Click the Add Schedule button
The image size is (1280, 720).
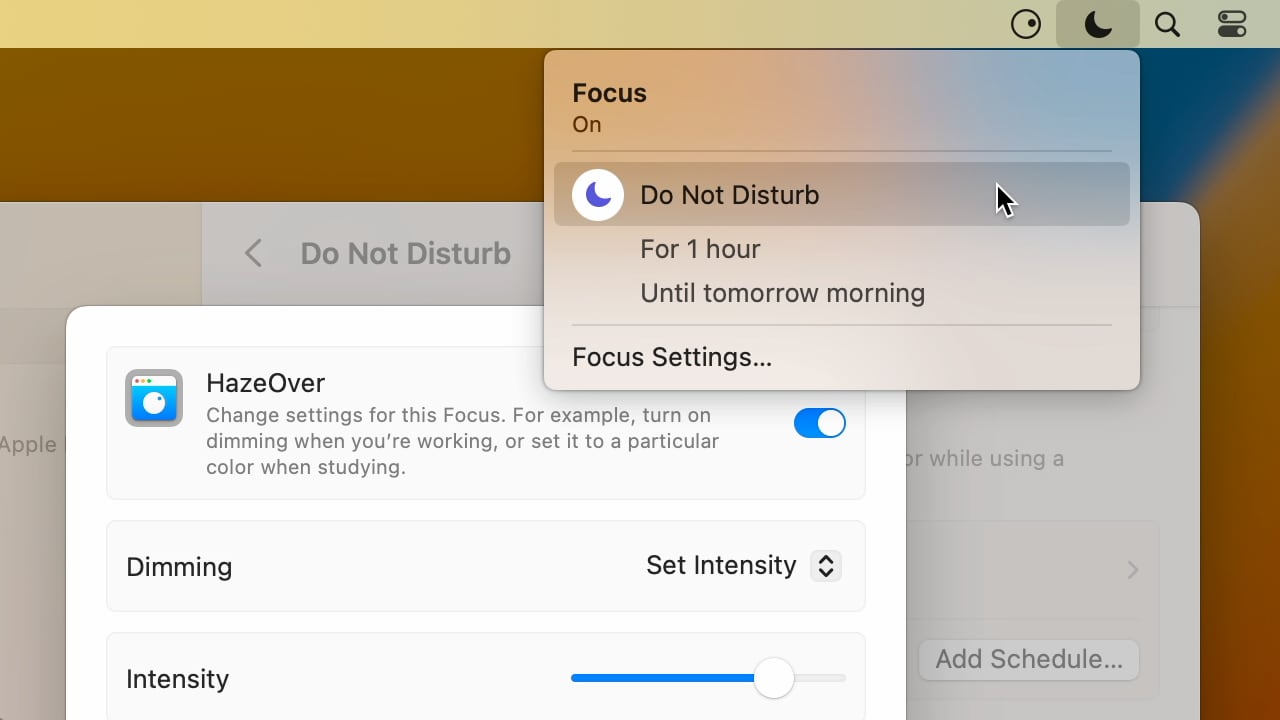pos(1028,659)
